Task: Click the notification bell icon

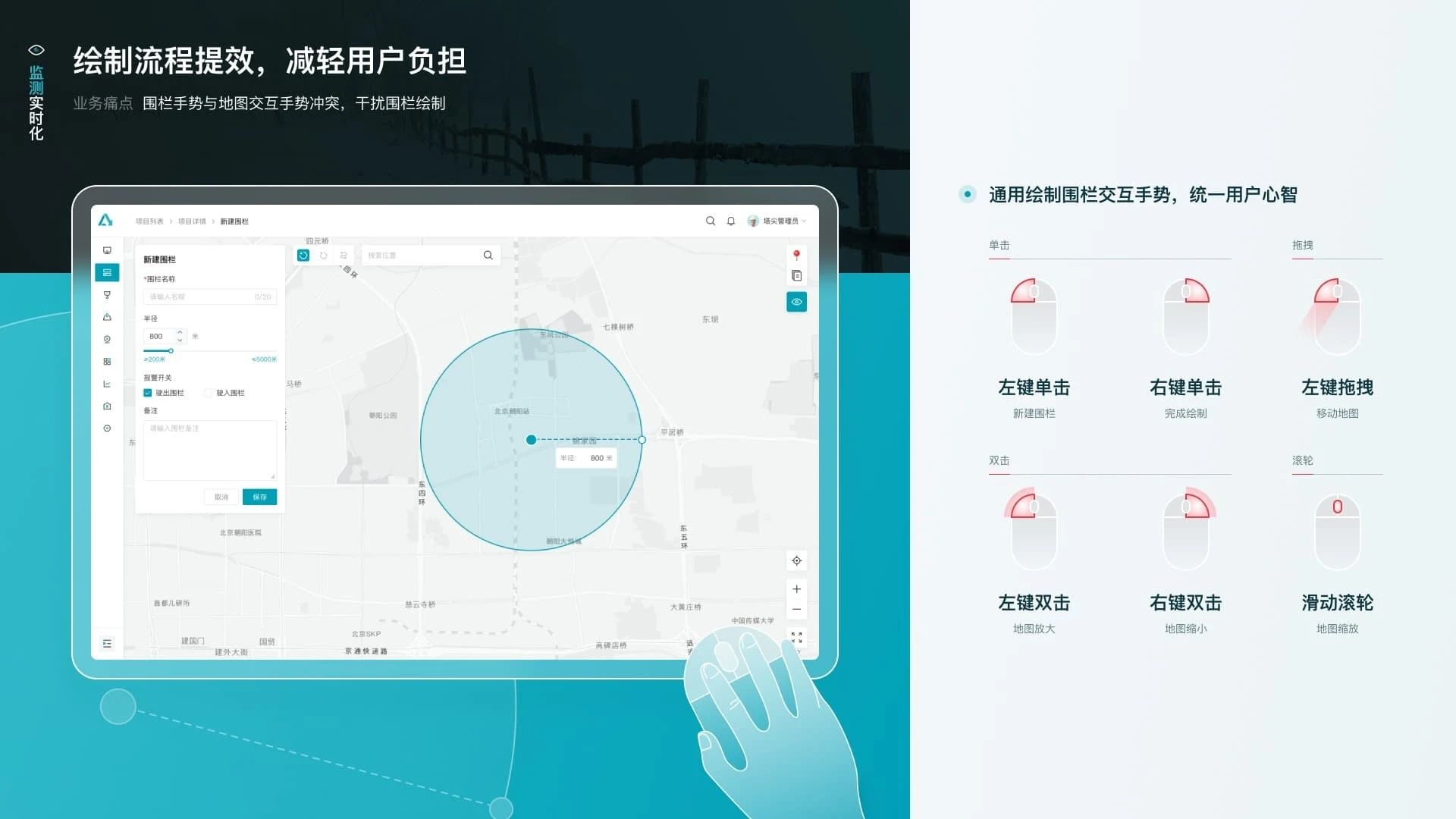Action: [731, 221]
